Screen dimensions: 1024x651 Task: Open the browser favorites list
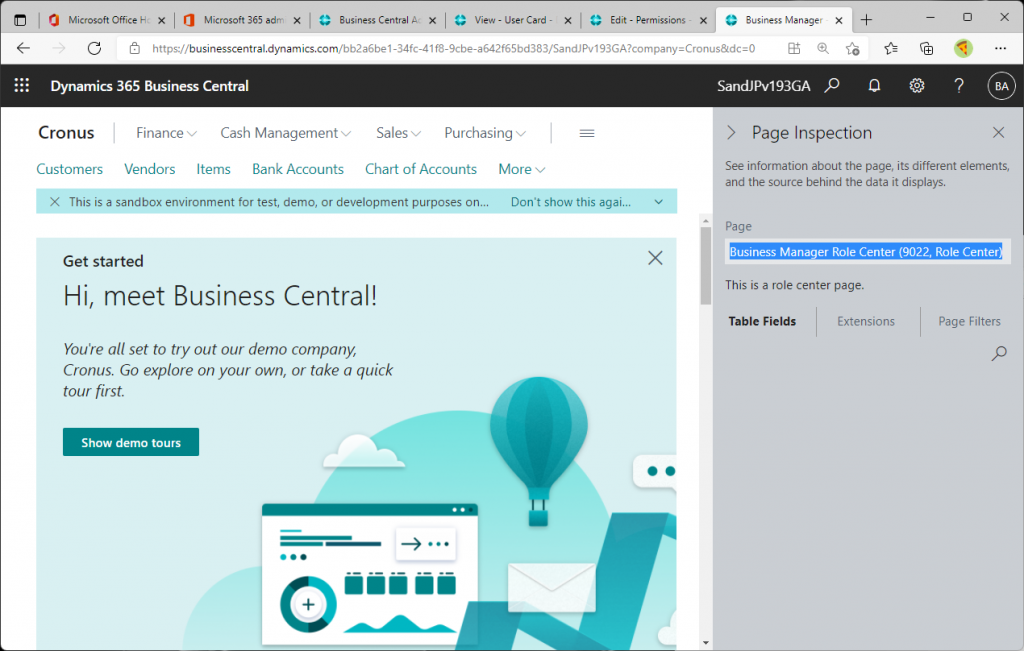tap(890, 48)
